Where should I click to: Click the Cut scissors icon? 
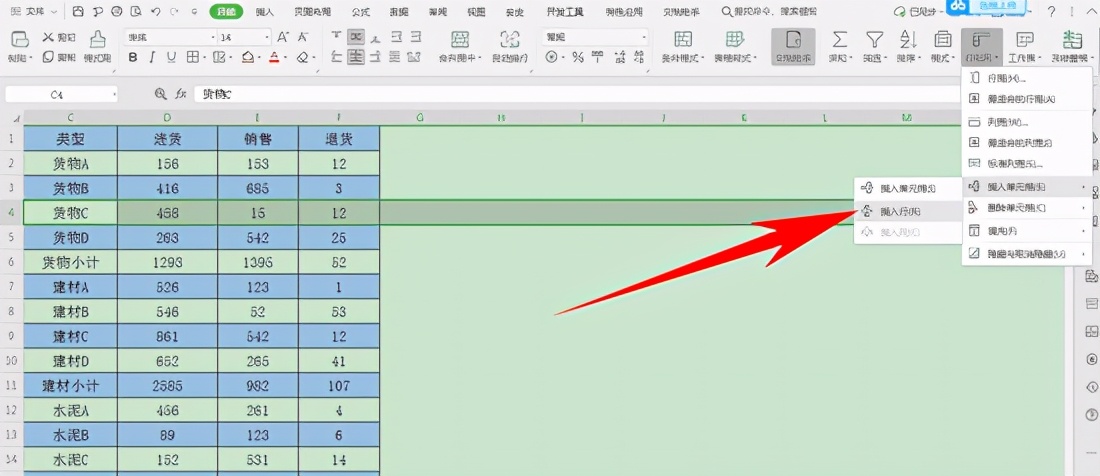(x=48, y=37)
